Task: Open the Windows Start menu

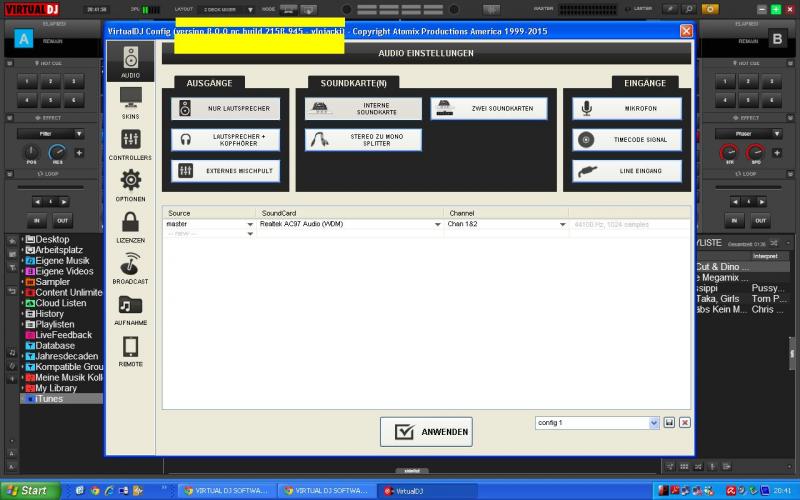Action: tap(30, 491)
